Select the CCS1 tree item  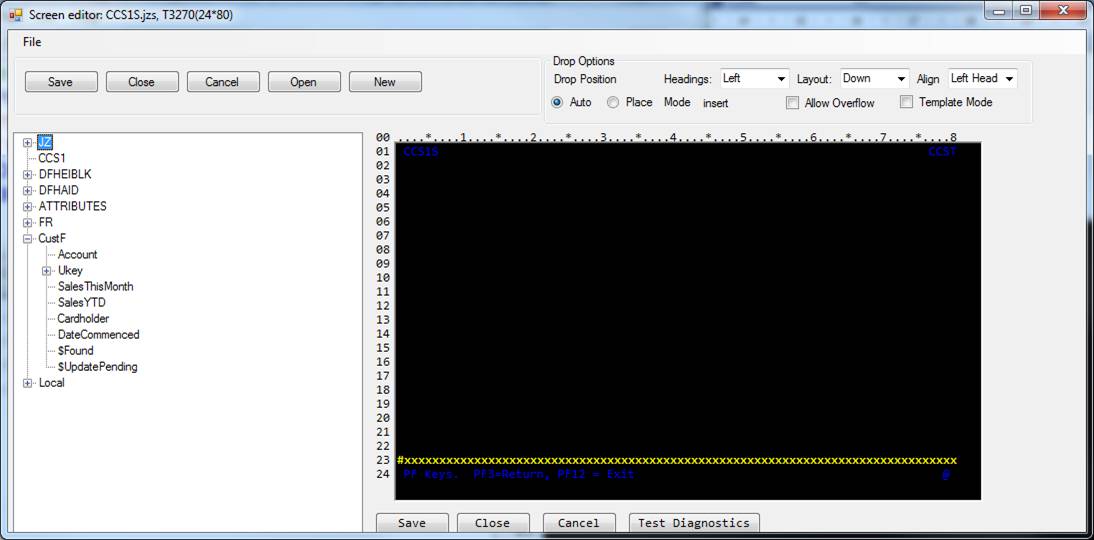[x=52, y=158]
